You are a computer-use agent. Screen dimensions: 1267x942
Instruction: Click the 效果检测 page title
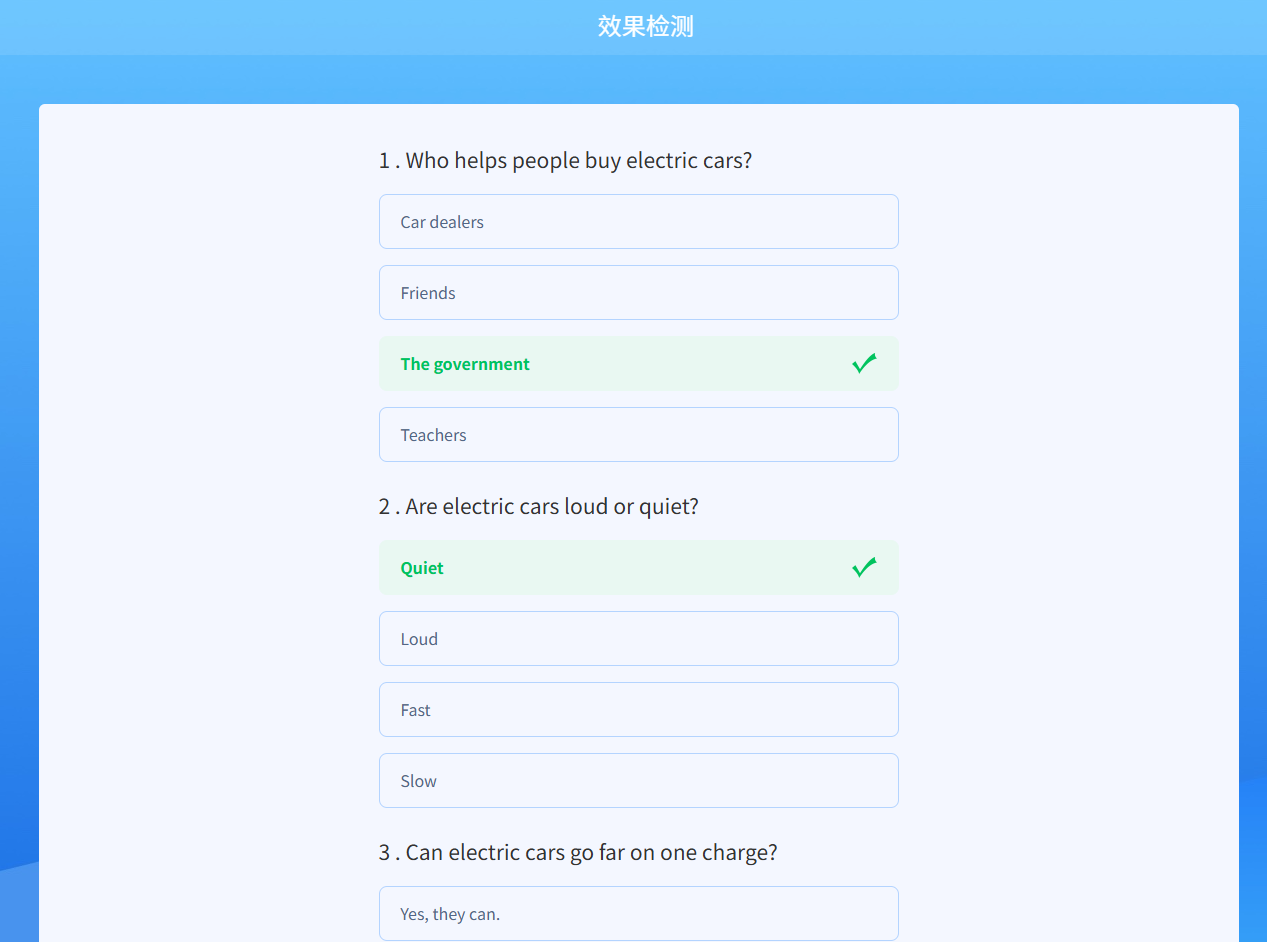(x=645, y=27)
